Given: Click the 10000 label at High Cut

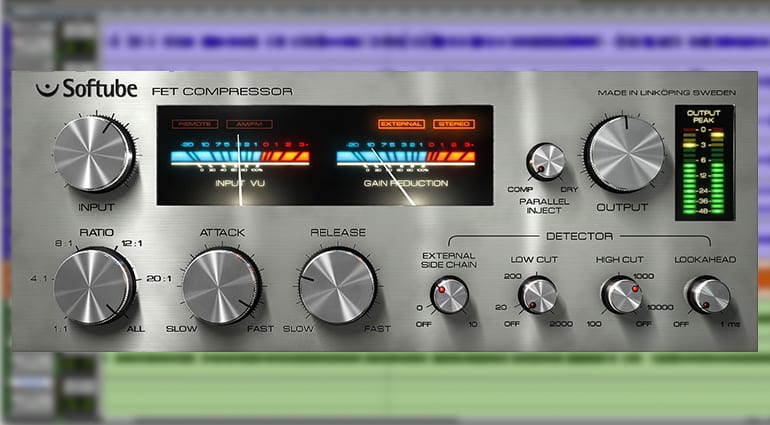Looking at the screenshot, I should point(660,308).
